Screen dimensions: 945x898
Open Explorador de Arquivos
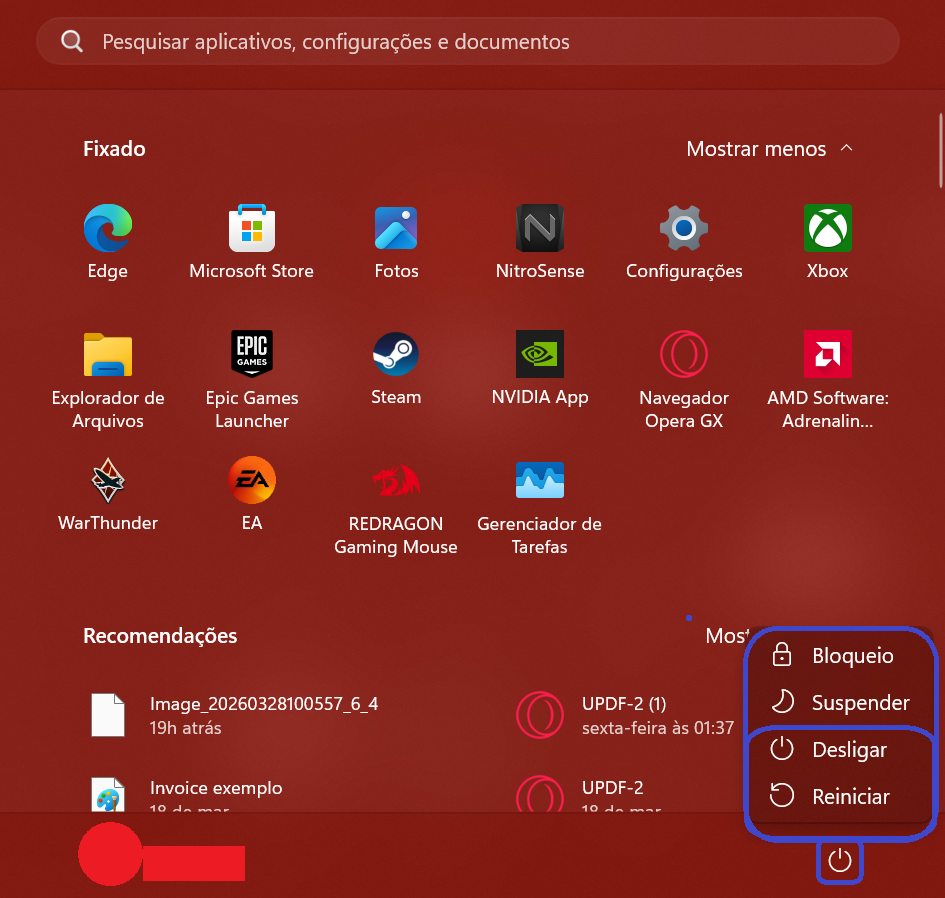pyautogui.click(x=107, y=380)
